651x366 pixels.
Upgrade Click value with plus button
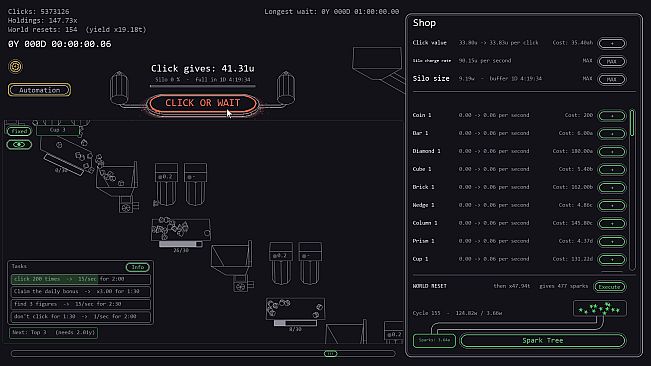point(612,43)
